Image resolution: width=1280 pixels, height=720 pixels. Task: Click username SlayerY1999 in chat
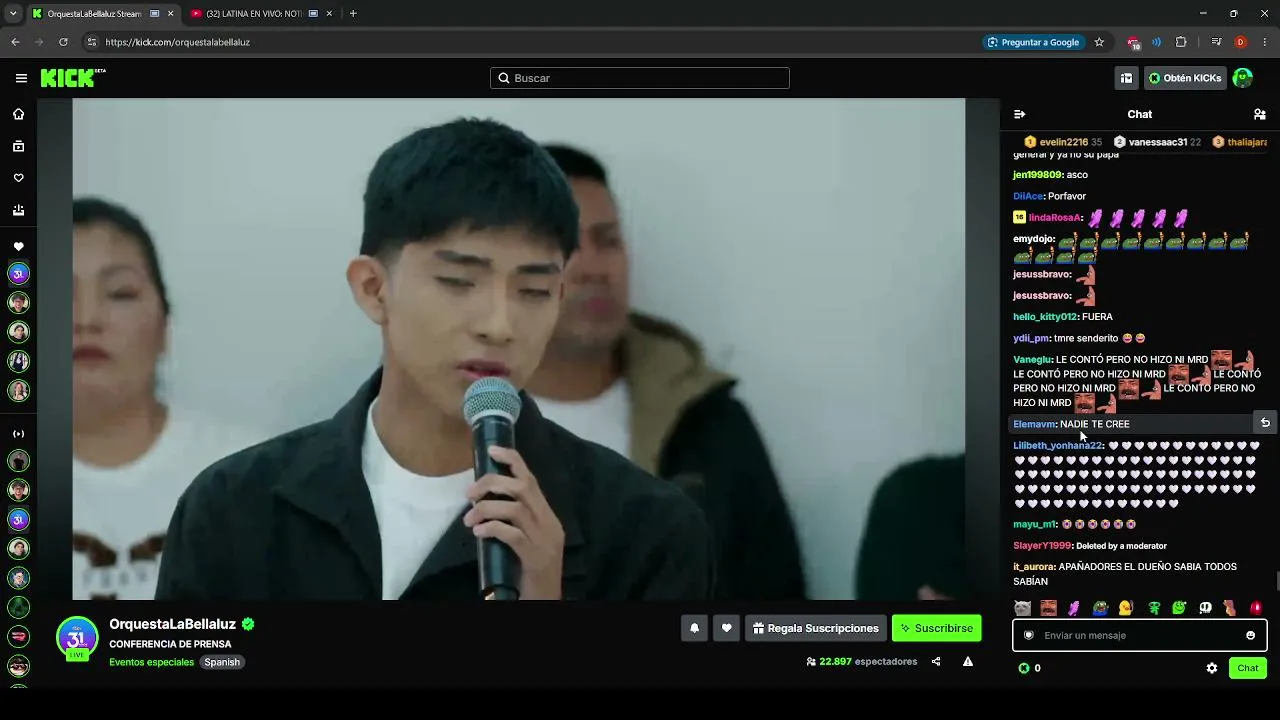pyautogui.click(x=1042, y=546)
